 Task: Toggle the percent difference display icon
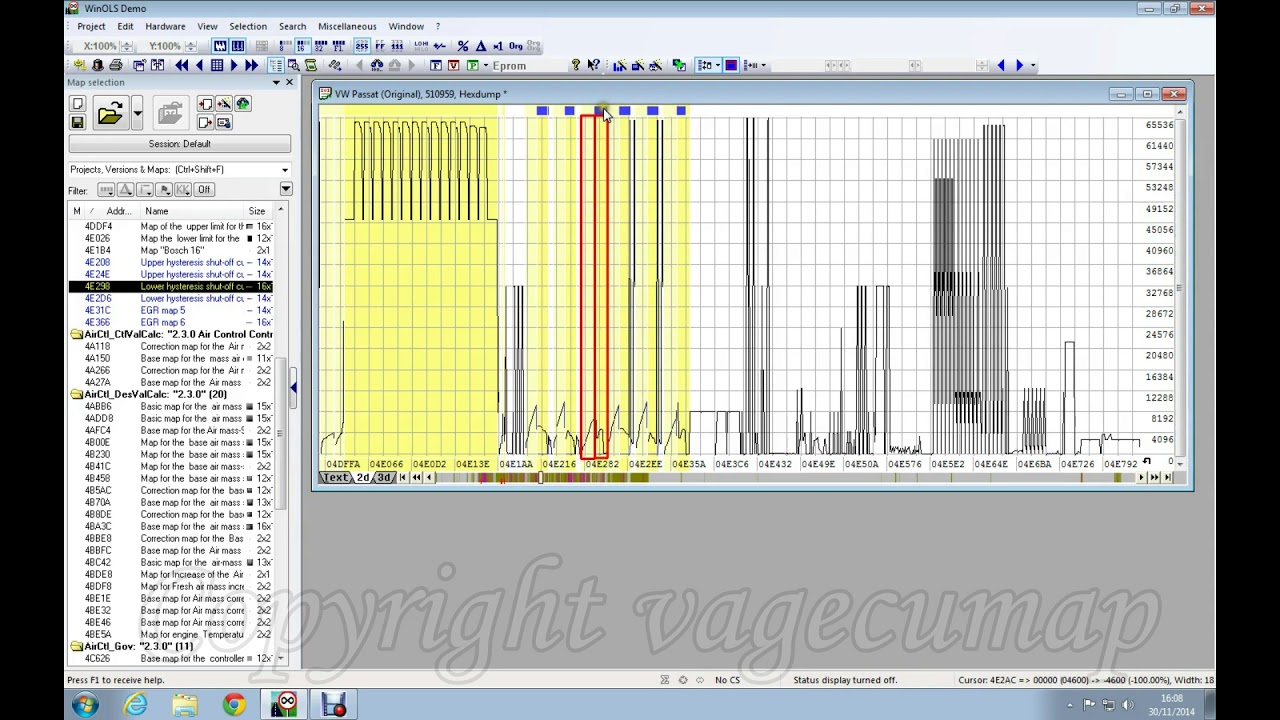coord(462,46)
